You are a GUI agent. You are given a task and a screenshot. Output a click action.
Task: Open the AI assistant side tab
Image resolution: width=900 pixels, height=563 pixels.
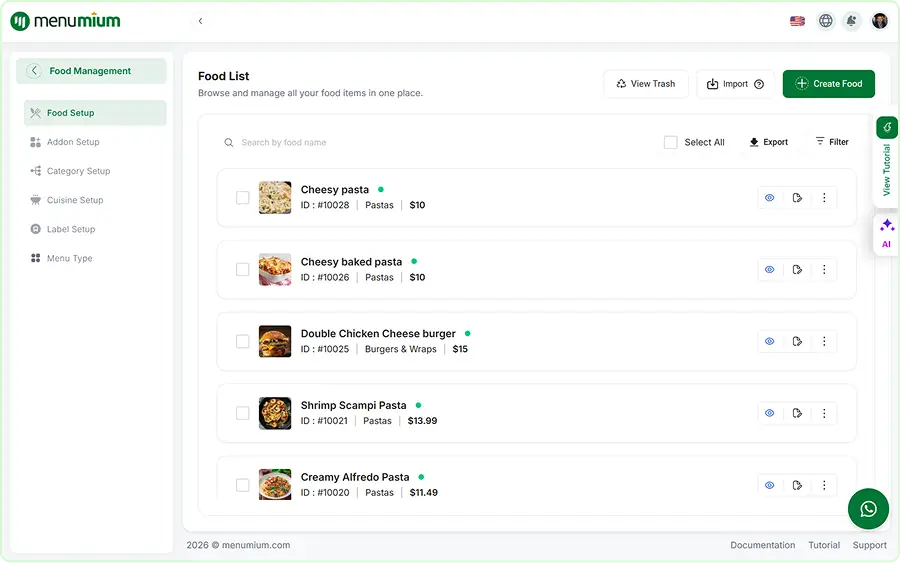(x=886, y=234)
